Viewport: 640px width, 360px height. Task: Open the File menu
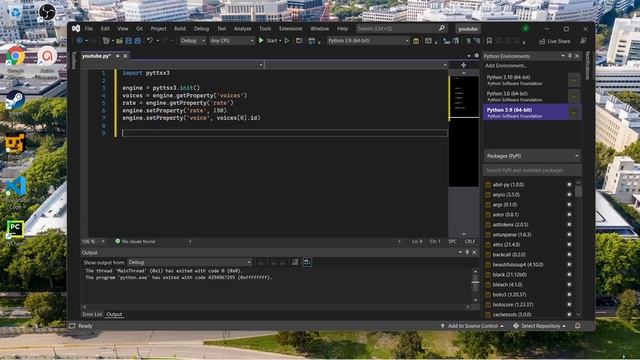(x=89, y=29)
